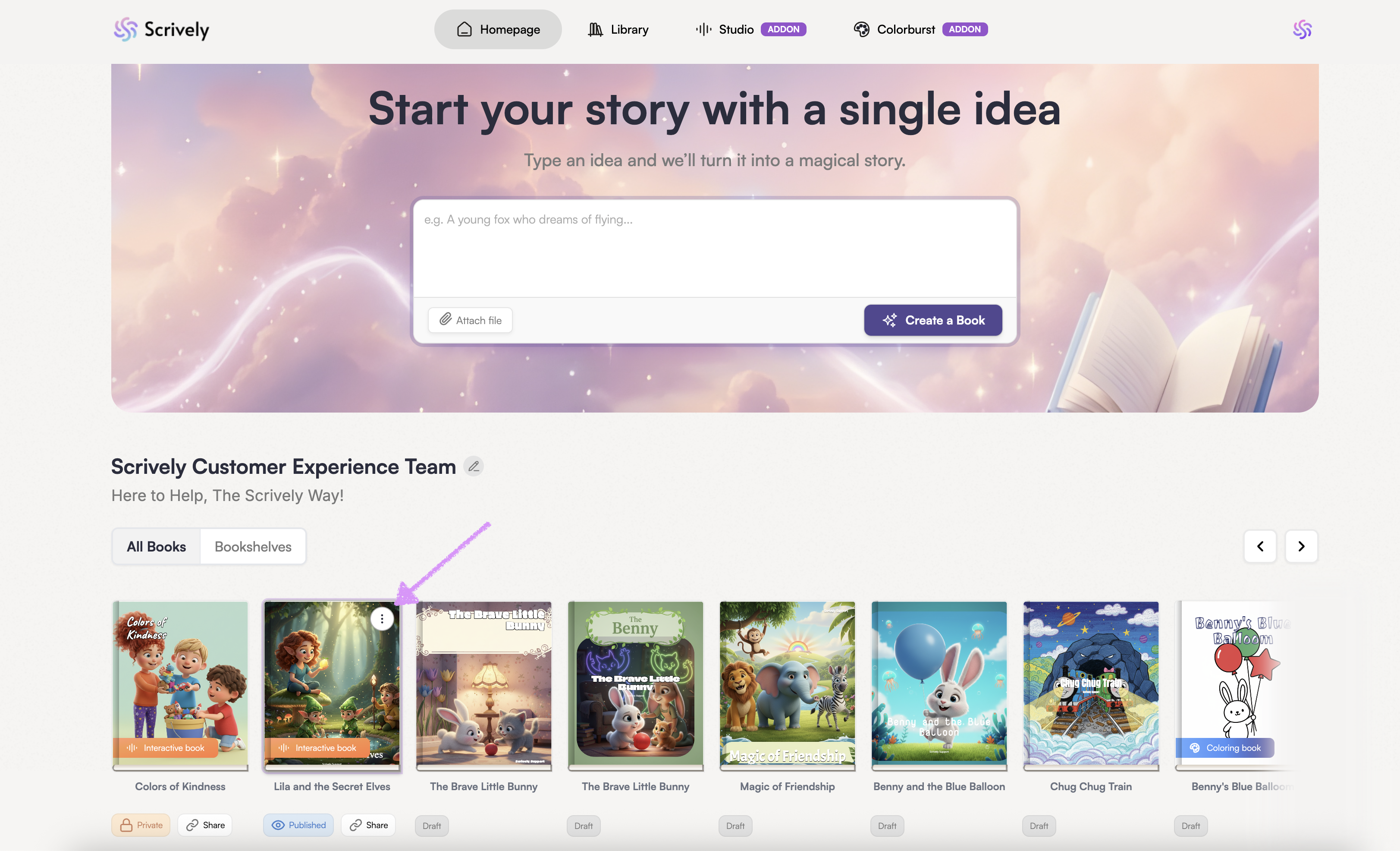Click Draft label under Magic of Friendship
1400x851 pixels.
735,826
